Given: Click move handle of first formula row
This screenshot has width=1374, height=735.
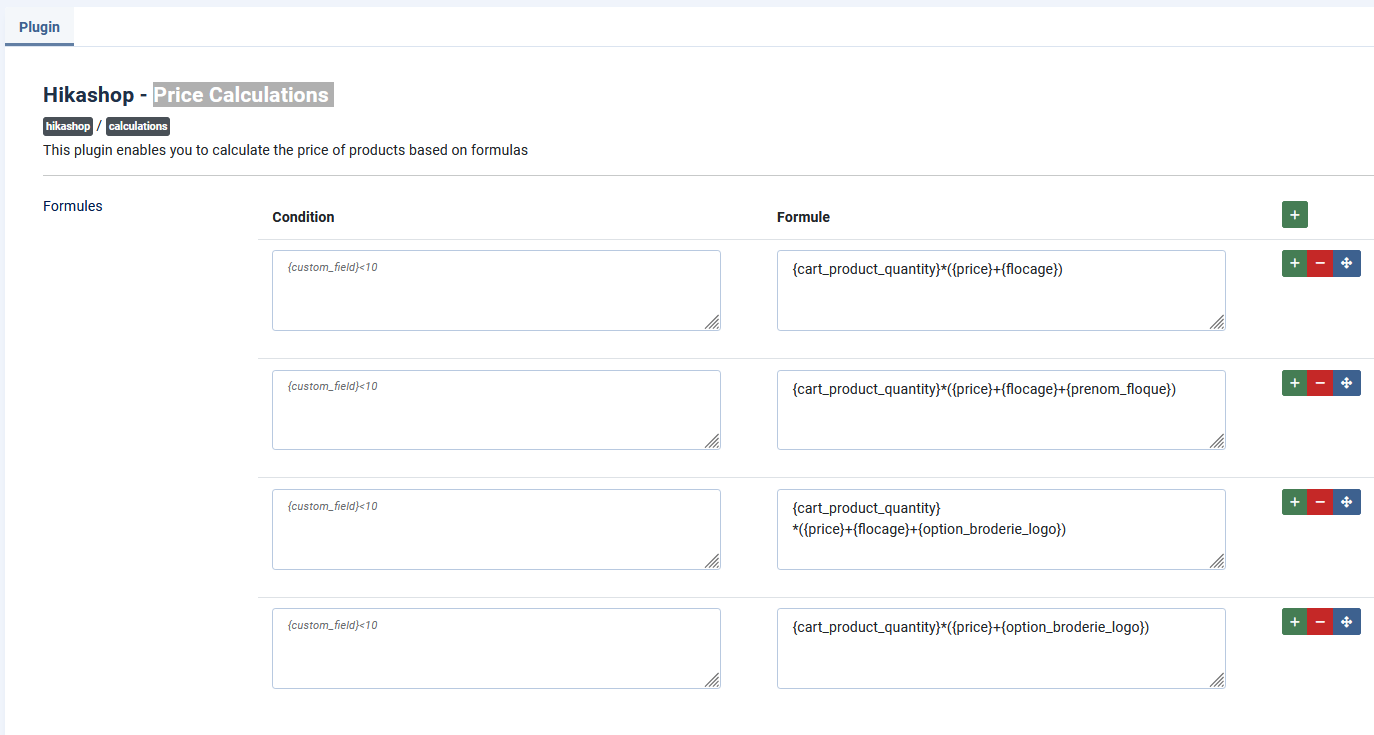Looking at the screenshot, I should click(1347, 264).
